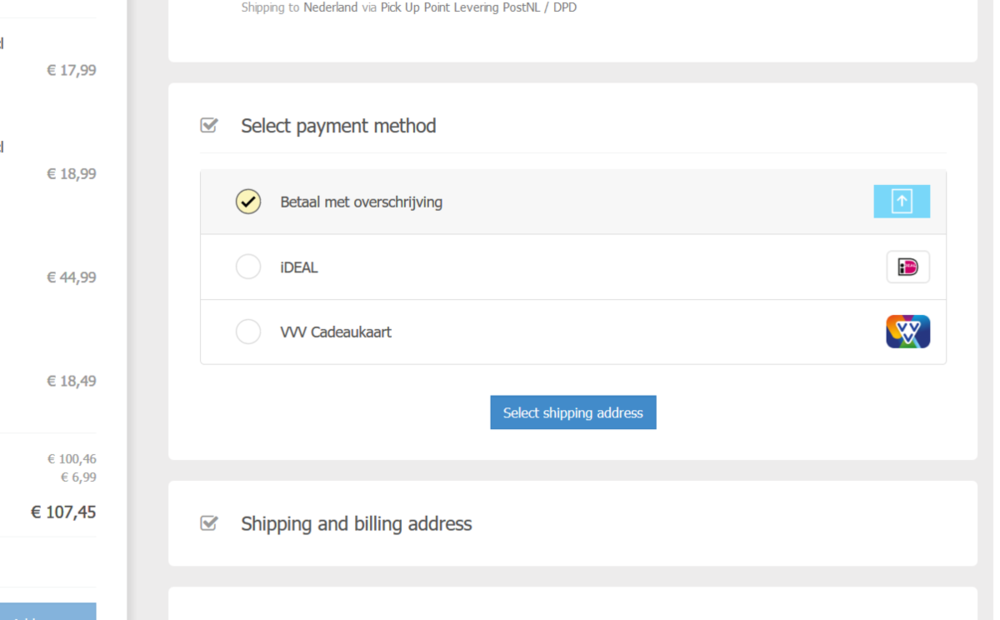Viewport: 1000px width, 620px height.
Task: Click the order total of € 107,45
Action: point(63,512)
